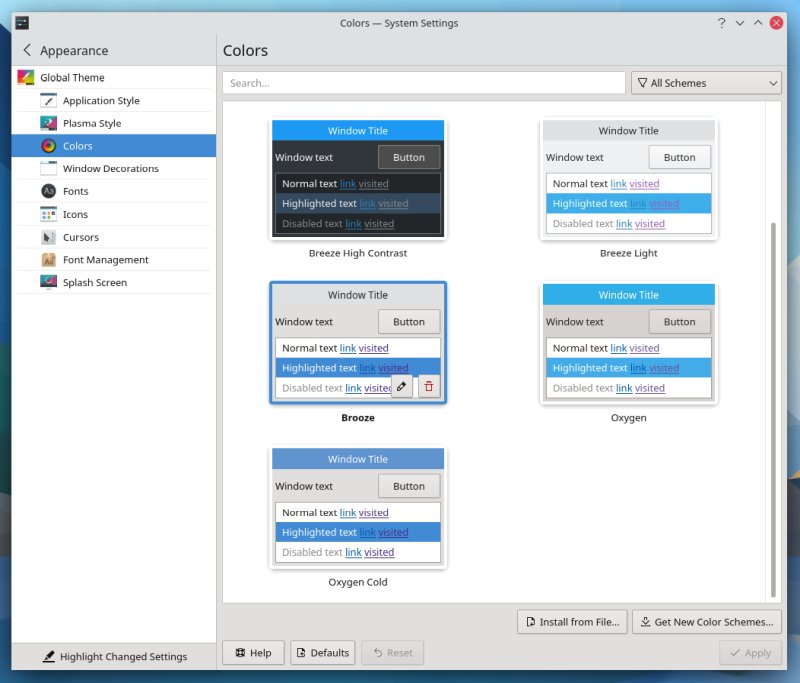This screenshot has height=683, width=800.
Task: Click the red trash icon on Brooze scheme
Action: coord(429,386)
